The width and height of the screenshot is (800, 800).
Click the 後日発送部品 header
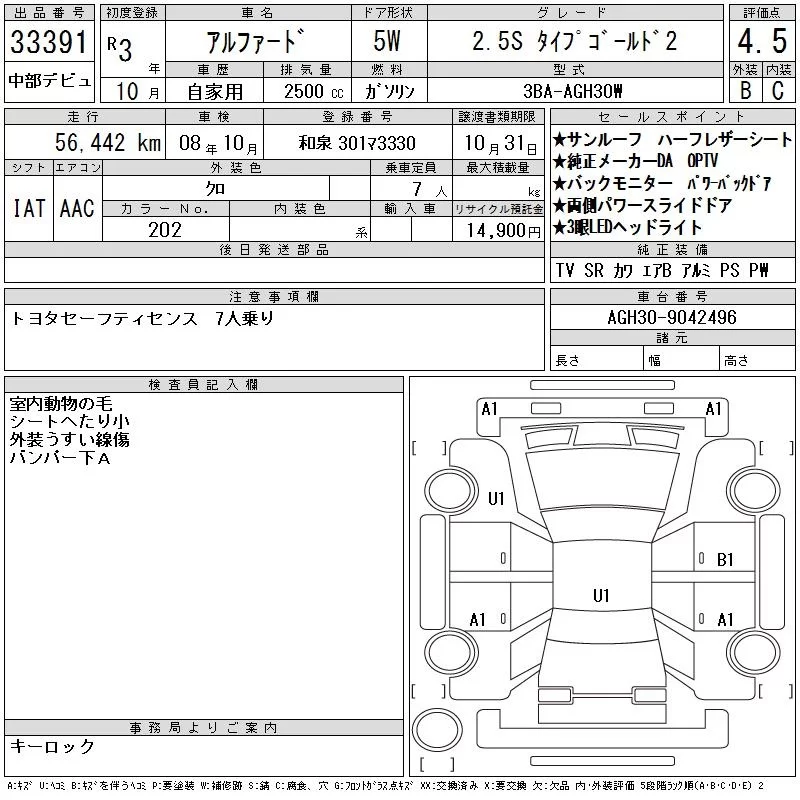click(274, 249)
